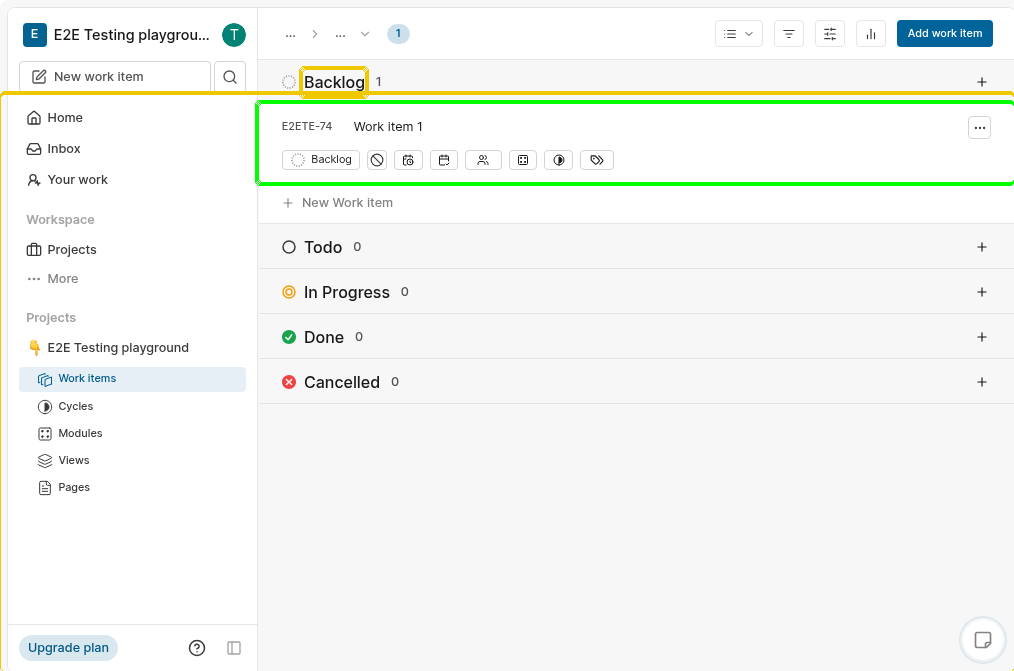Image resolution: width=1014 pixels, height=671 pixels.
Task: Open the Filters icon in the header
Action: [789, 33]
